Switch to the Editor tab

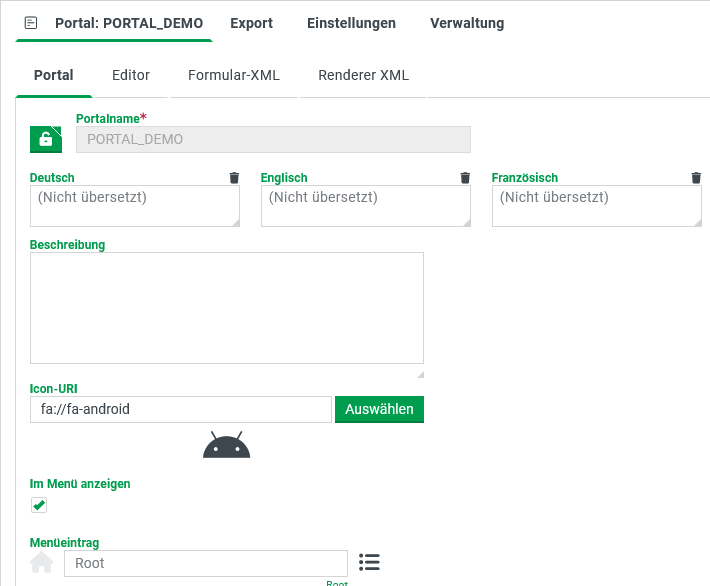point(130,75)
